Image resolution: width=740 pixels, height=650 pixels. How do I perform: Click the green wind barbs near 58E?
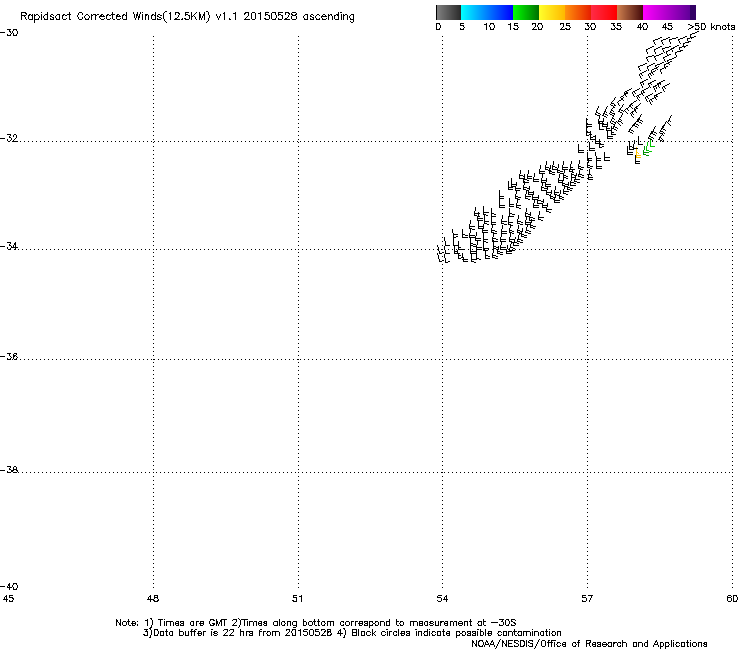tap(648, 148)
